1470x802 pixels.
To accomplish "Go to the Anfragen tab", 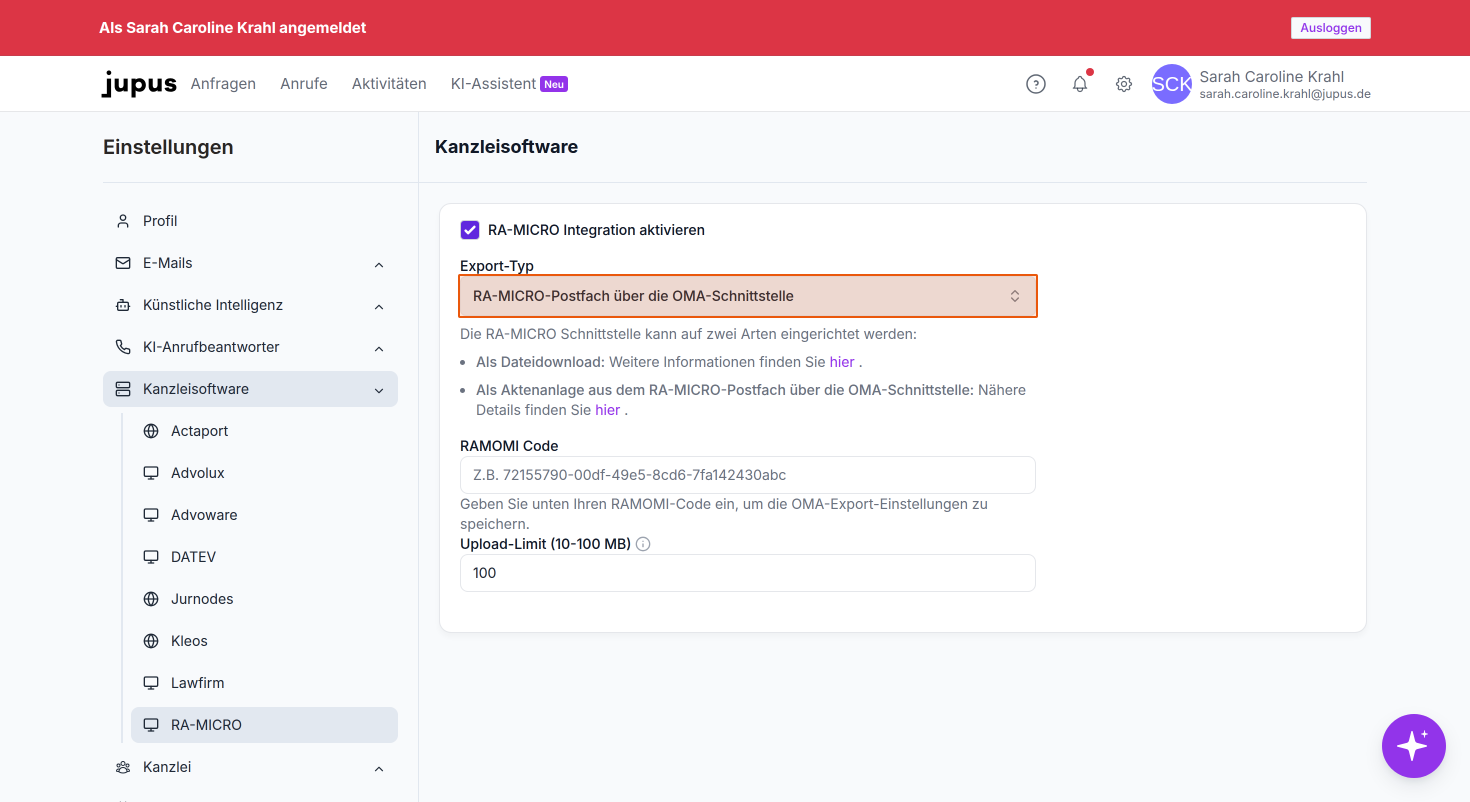I will [223, 84].
